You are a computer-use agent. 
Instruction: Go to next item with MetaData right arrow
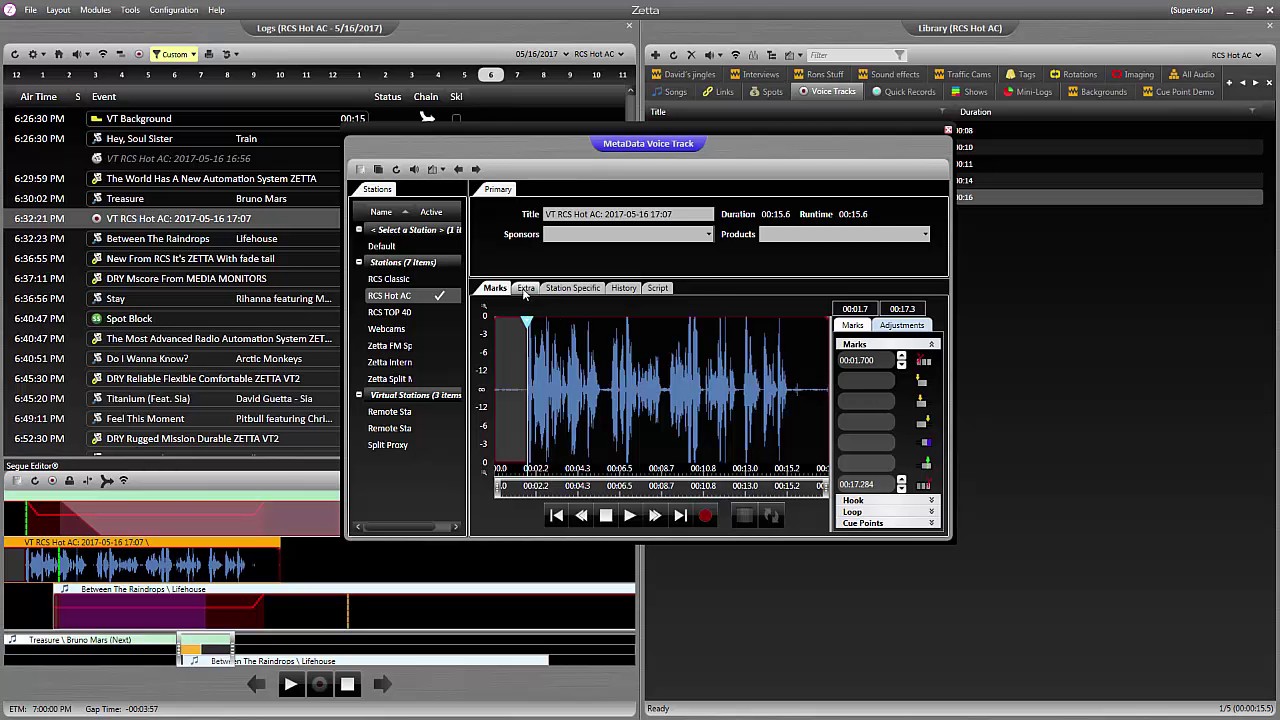(x=476, y=169)
